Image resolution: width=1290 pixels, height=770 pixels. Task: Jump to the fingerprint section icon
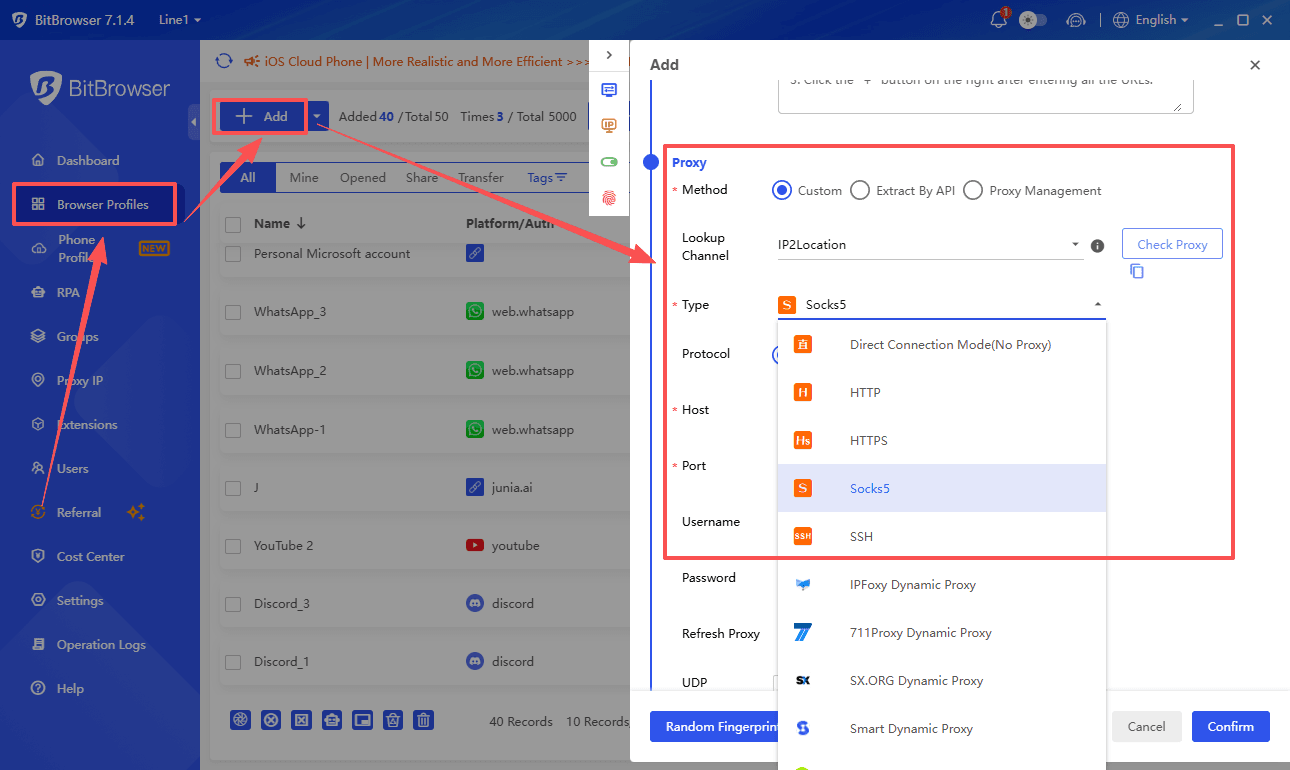[x=609, y=197]
